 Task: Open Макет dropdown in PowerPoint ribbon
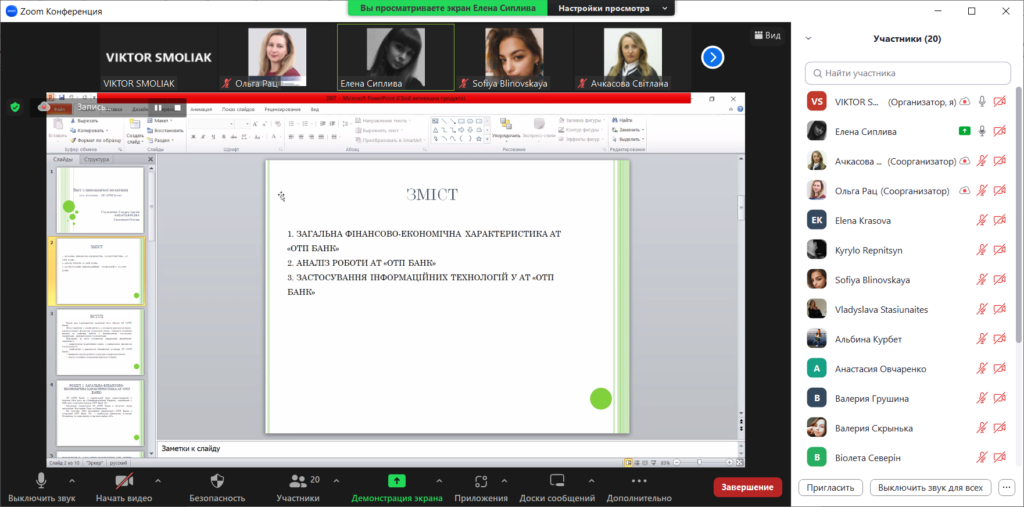[x=159, y=121]
